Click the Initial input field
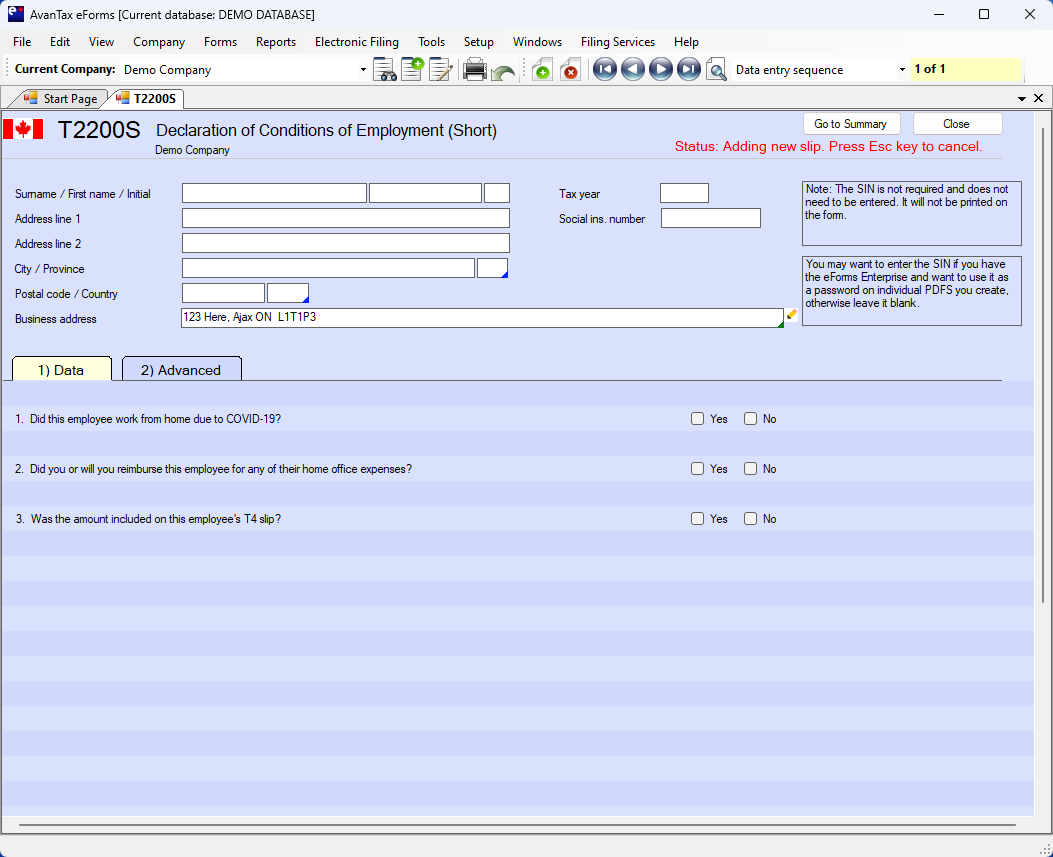The image size is (1053, 857). (x=497, y=193)
